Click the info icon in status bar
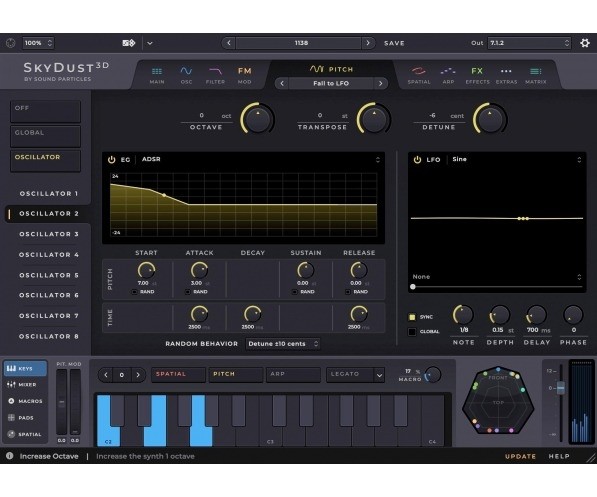 (x=10, y=456)
